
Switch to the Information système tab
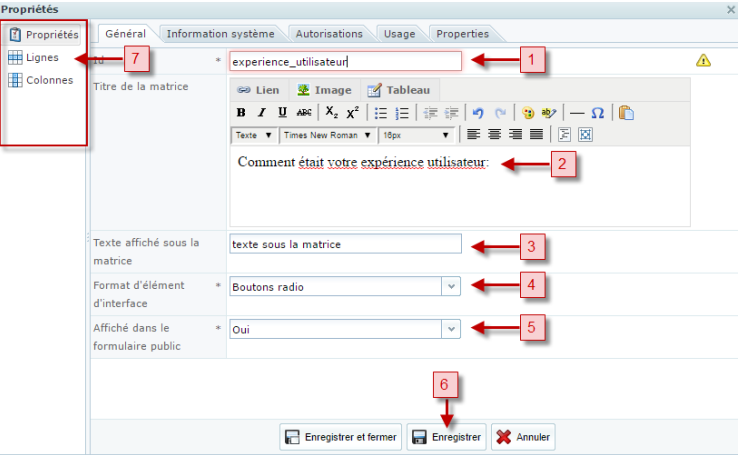tap(220, 33)
